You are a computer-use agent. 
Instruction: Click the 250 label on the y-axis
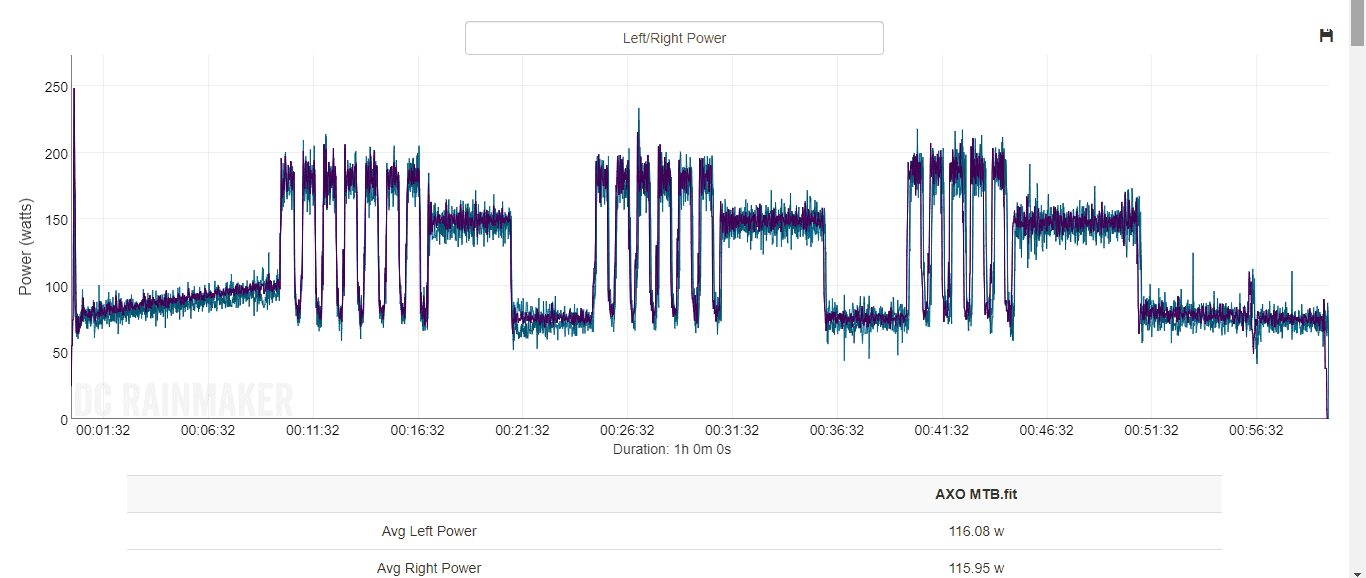[x=56, y=87]
